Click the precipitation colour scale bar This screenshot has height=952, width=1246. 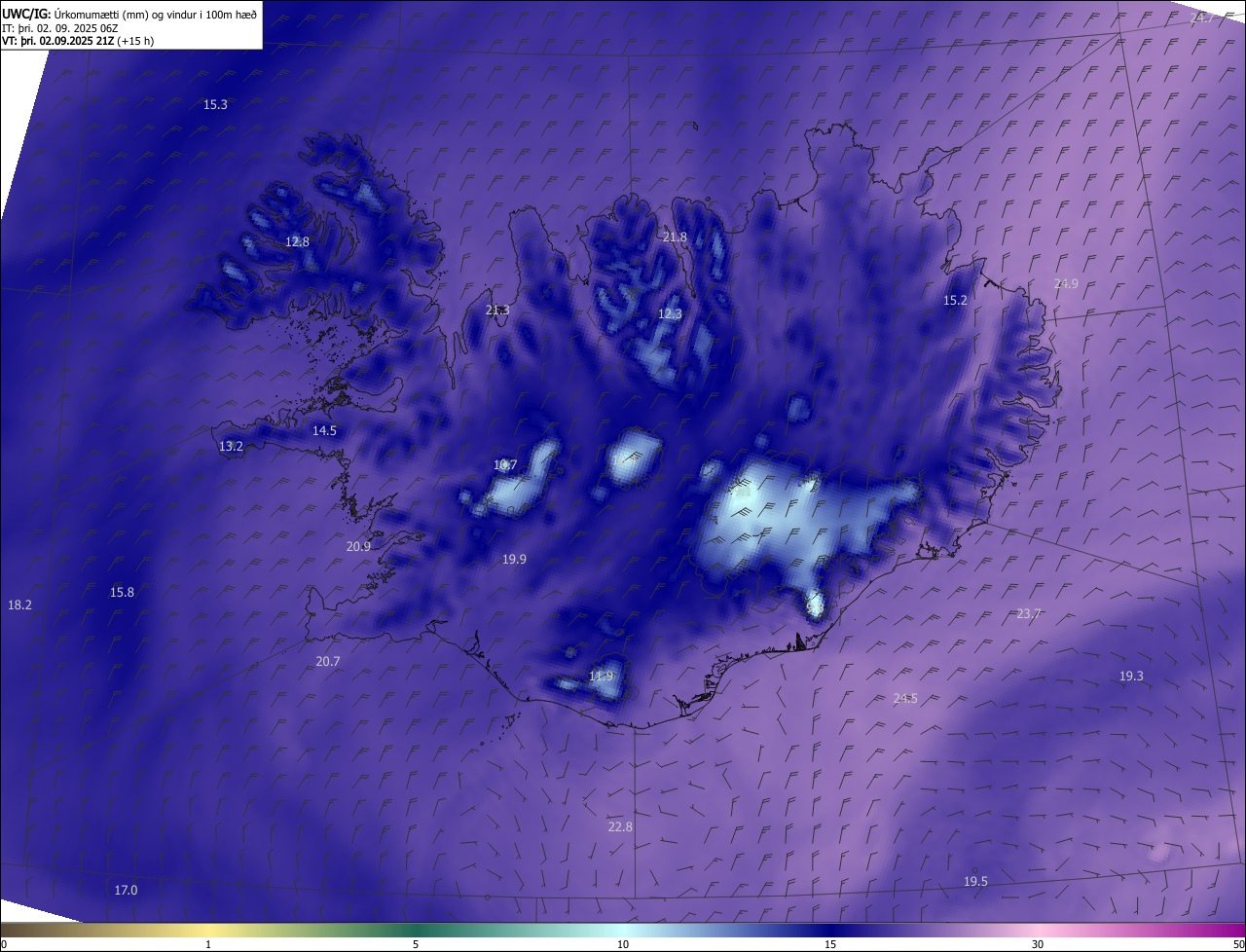click(x=623, y=930)
